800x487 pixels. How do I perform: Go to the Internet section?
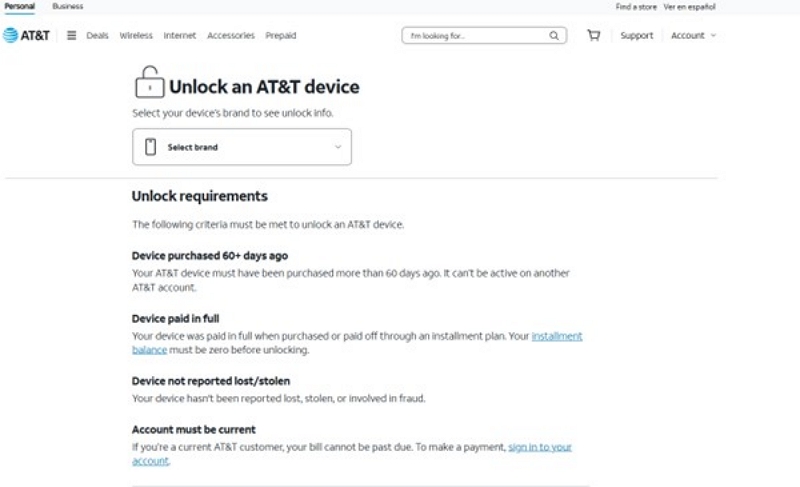click(180, 36)
